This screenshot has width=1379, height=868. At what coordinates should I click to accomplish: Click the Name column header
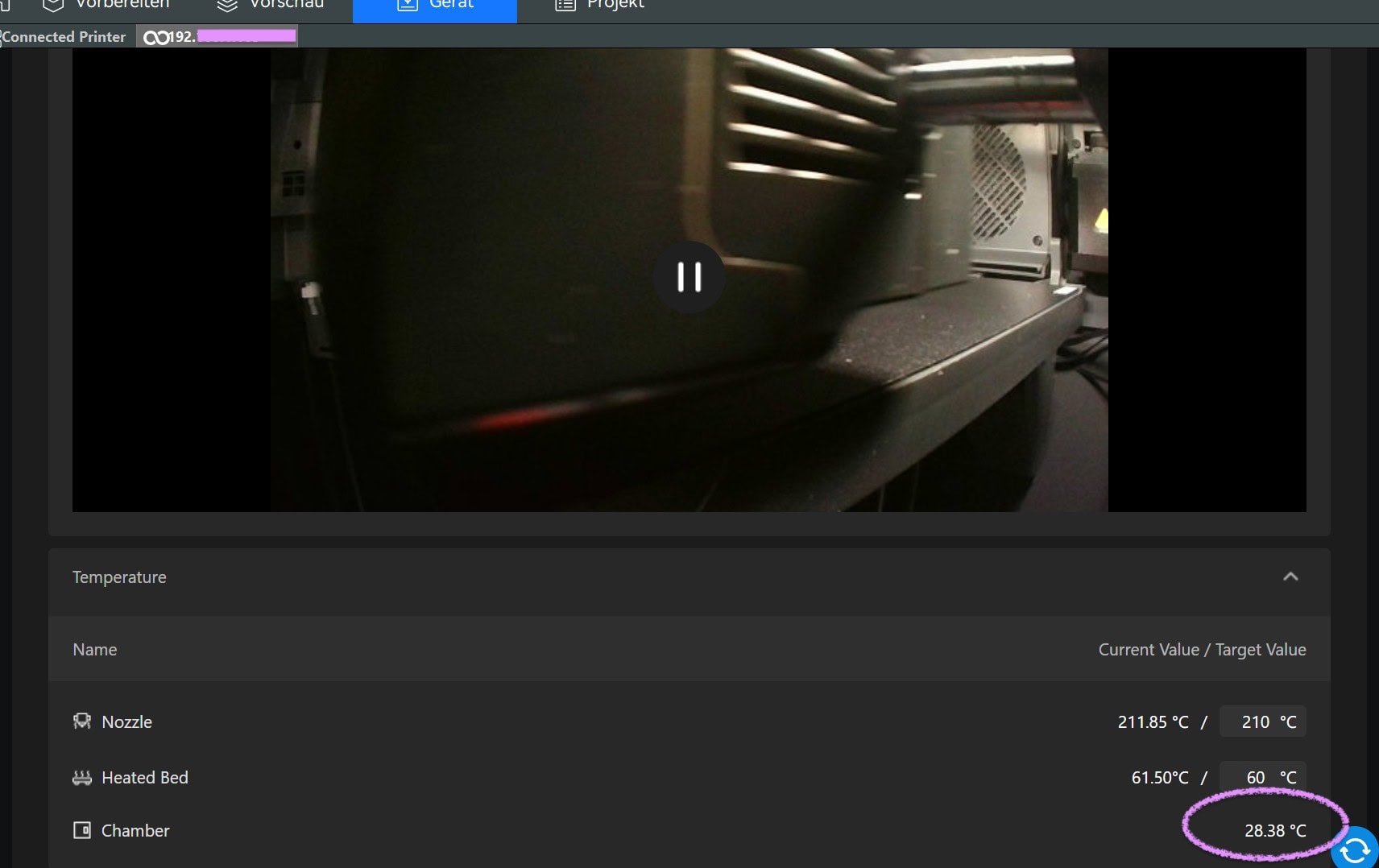click(95, 650)
